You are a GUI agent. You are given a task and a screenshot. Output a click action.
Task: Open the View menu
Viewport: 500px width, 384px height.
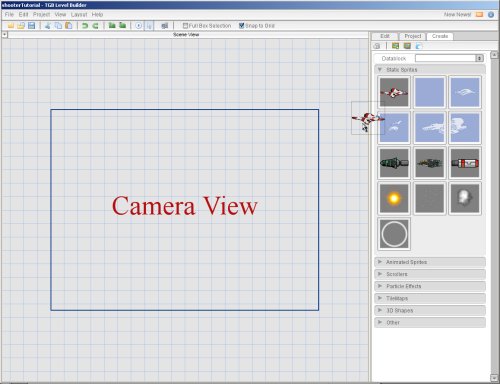click(60, 15)
